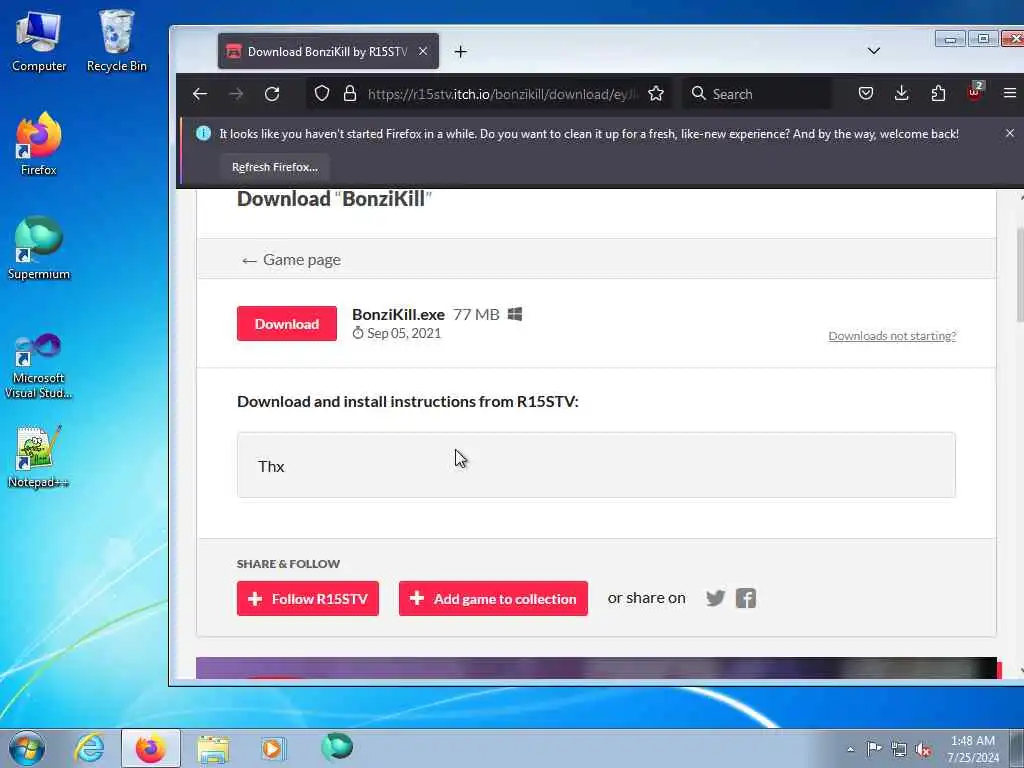Click the padlock site security icon
The image size is (1024, 768).
tap(350, 93)
